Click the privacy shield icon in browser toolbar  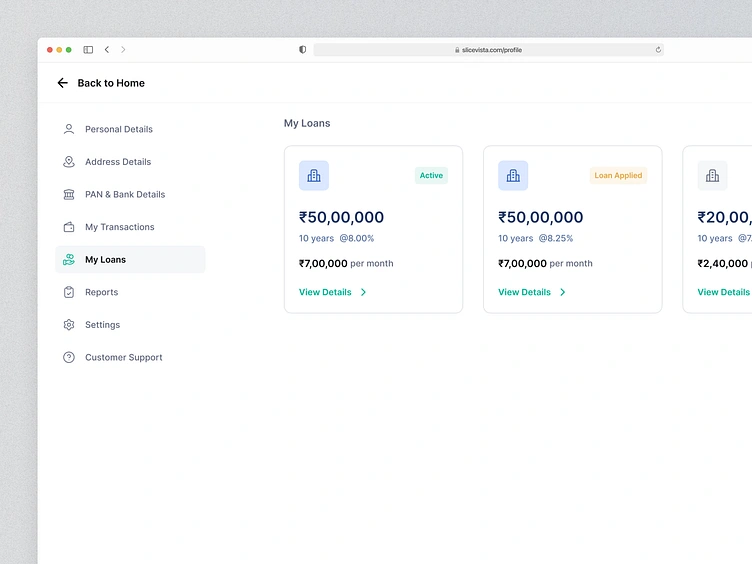303,49
